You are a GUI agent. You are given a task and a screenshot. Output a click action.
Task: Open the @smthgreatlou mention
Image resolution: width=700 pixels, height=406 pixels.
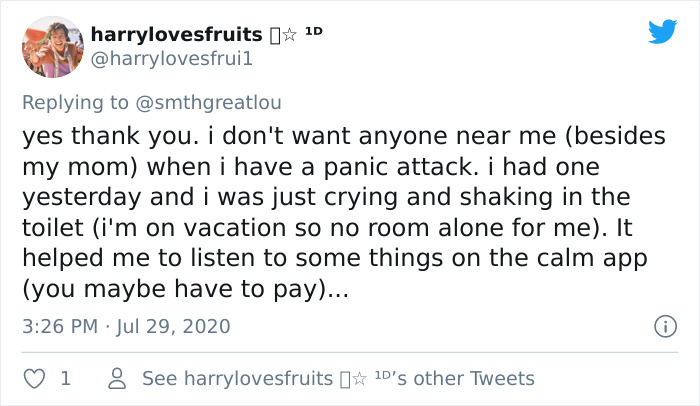click(x=226, y=100)
